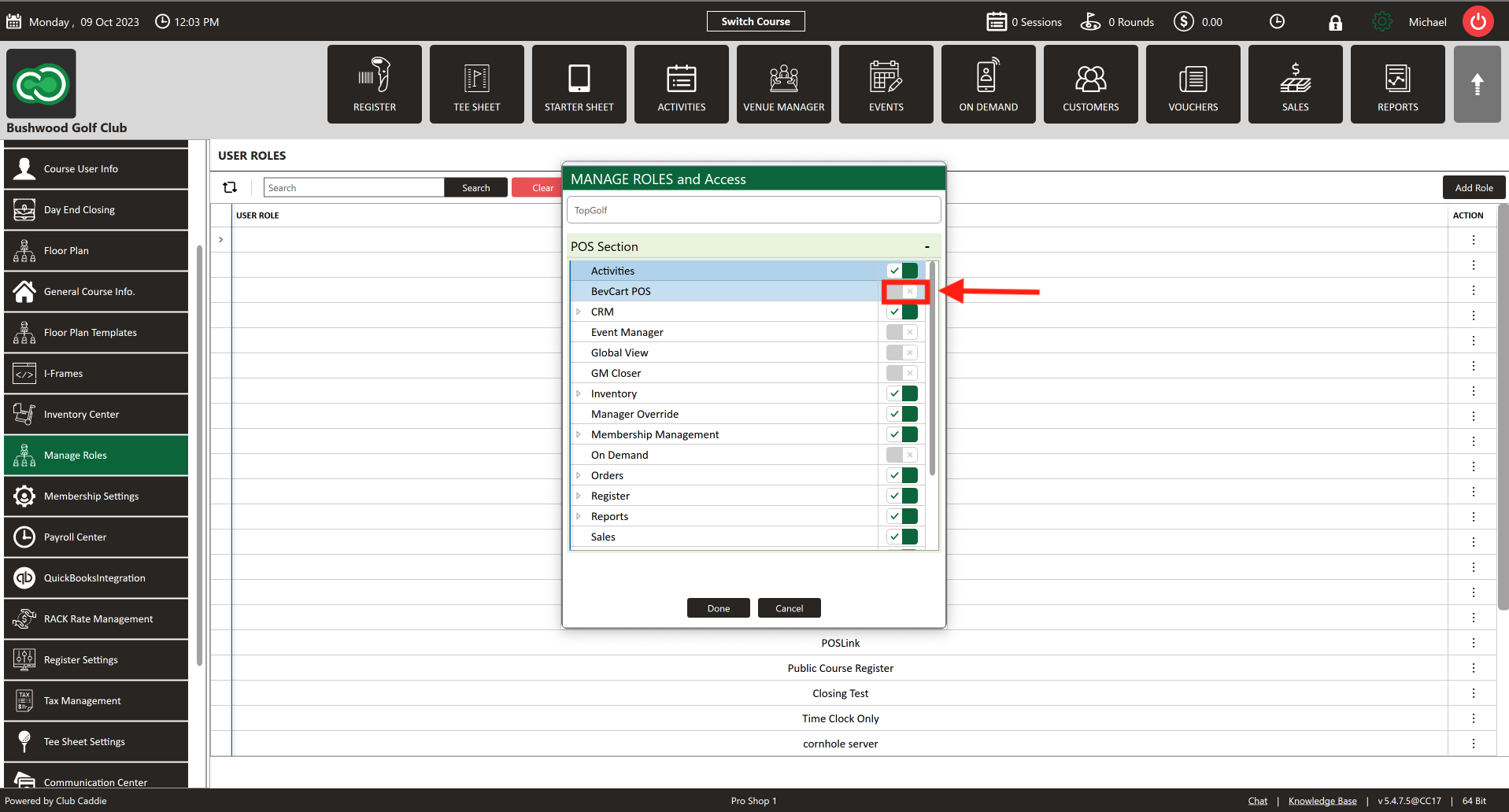Screen dimensions: 1509x812
Task: Enable the Event Manager access toggle
Action: (902, 332)
